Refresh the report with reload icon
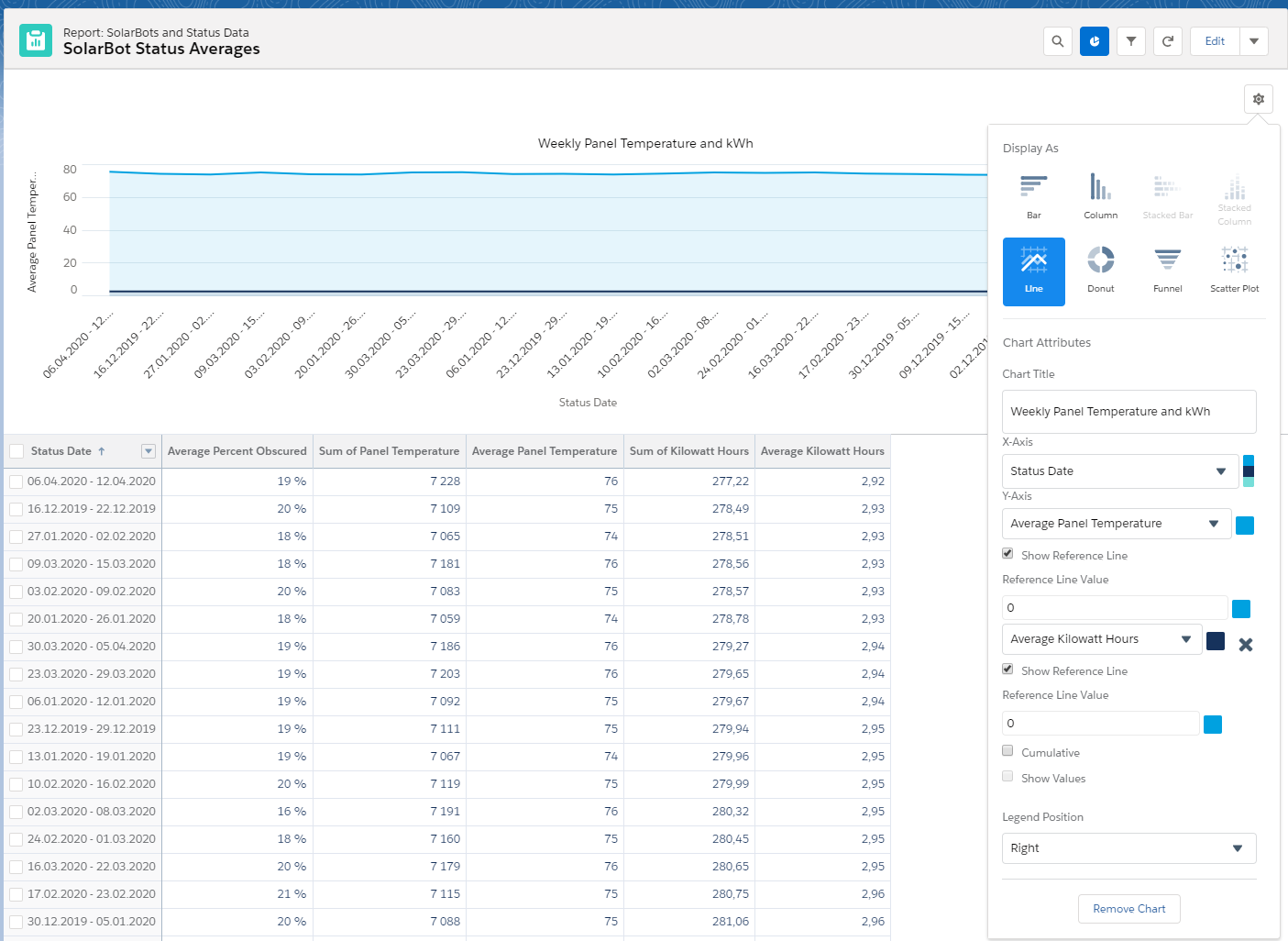Image resolution: width=1288 pixels, height=941 pixels. (x=1168, y=41)
